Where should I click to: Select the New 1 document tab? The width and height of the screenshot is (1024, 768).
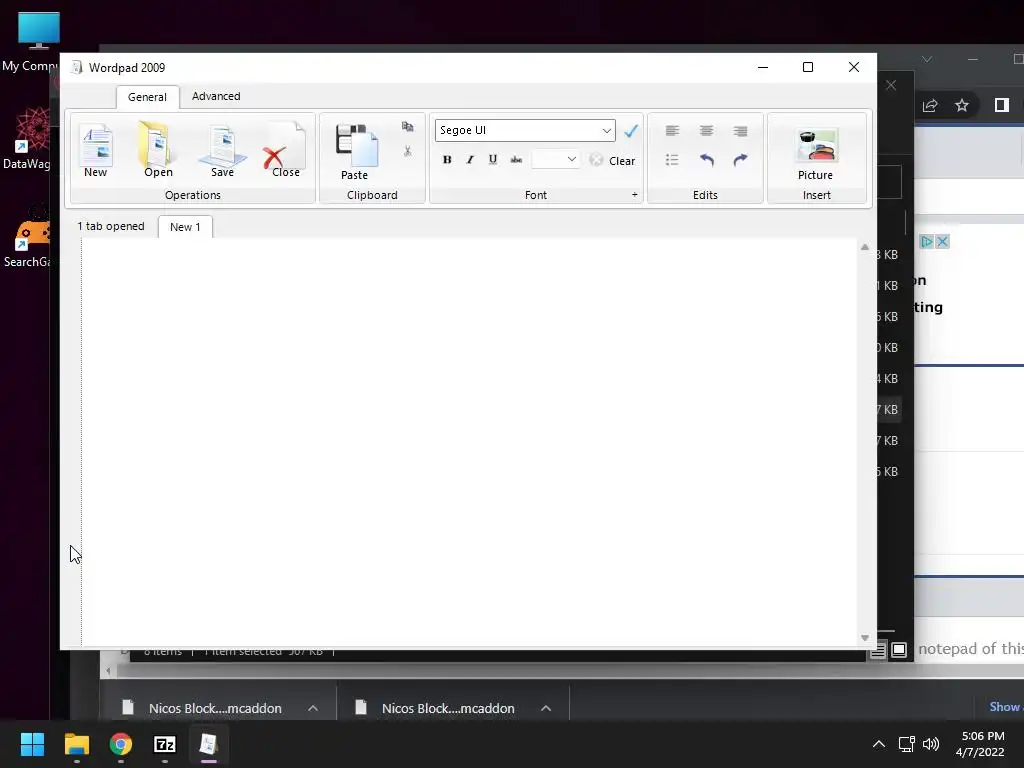[x=185, y=227]
